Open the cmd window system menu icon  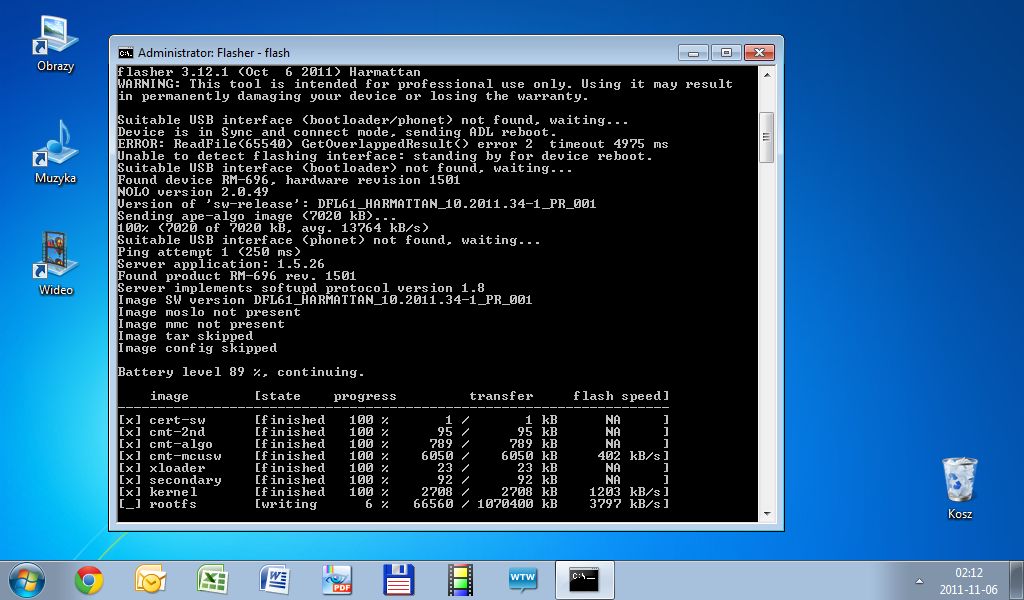pyautogui.click(x=125, y=53)
